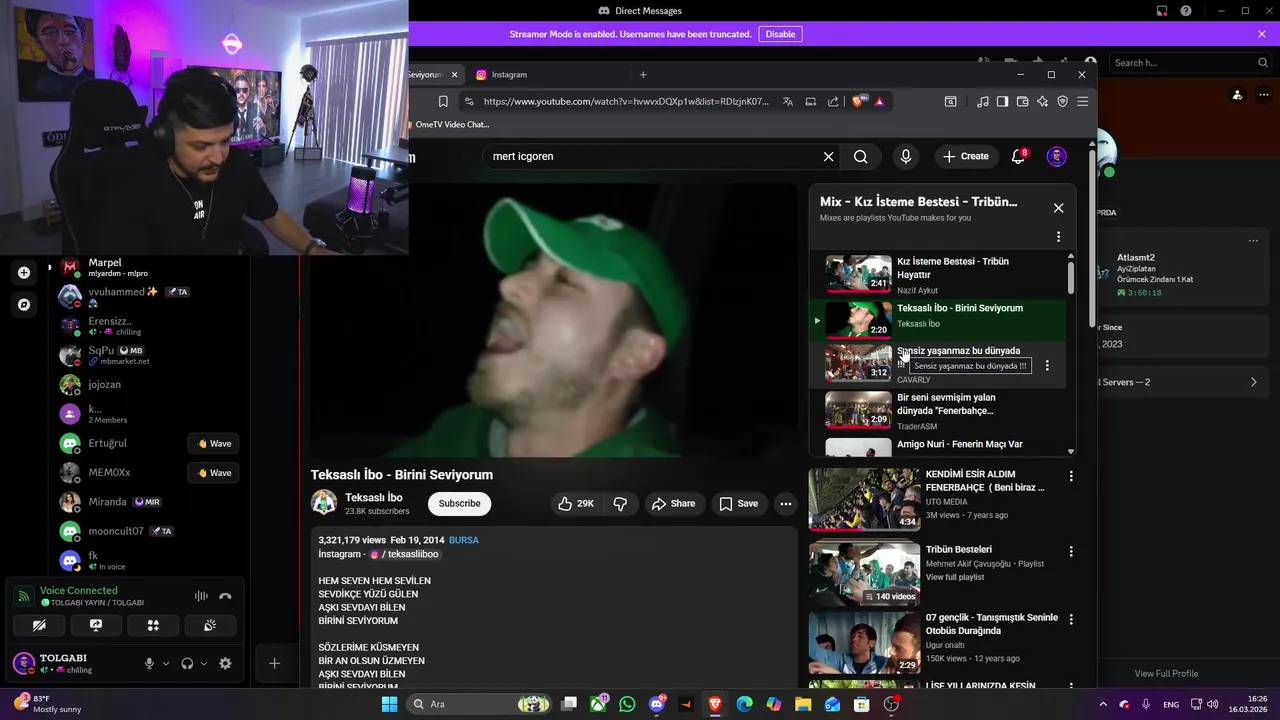Click the translate page icon in address bar
Viewport: 1280px width, 720px height.
pyautogui.click(x=788, y=101)
